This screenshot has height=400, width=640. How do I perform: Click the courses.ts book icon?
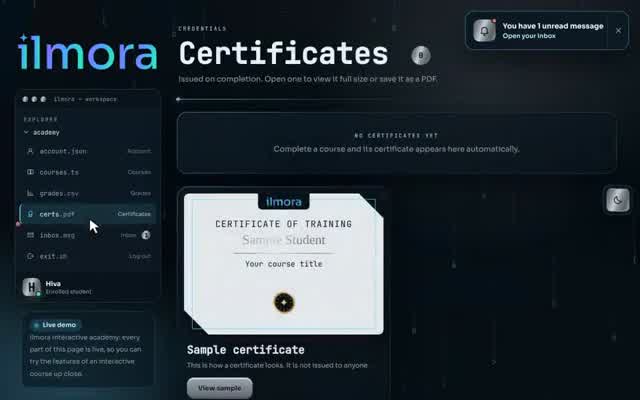pos(30,172)
